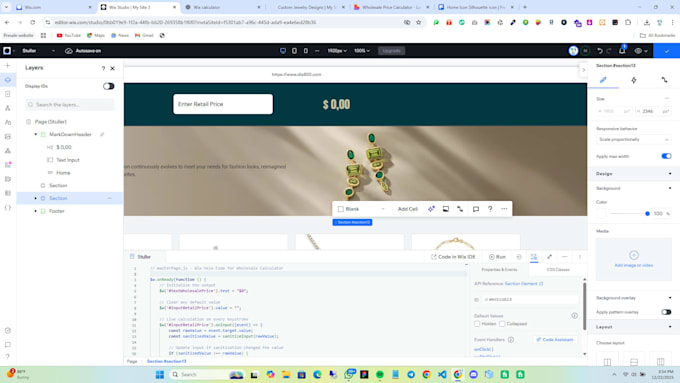Image resolution: width=680 pixels, height=383 pixels.
Task: Check the Hidden default value checkbox
Action: (x=477, y=324)
